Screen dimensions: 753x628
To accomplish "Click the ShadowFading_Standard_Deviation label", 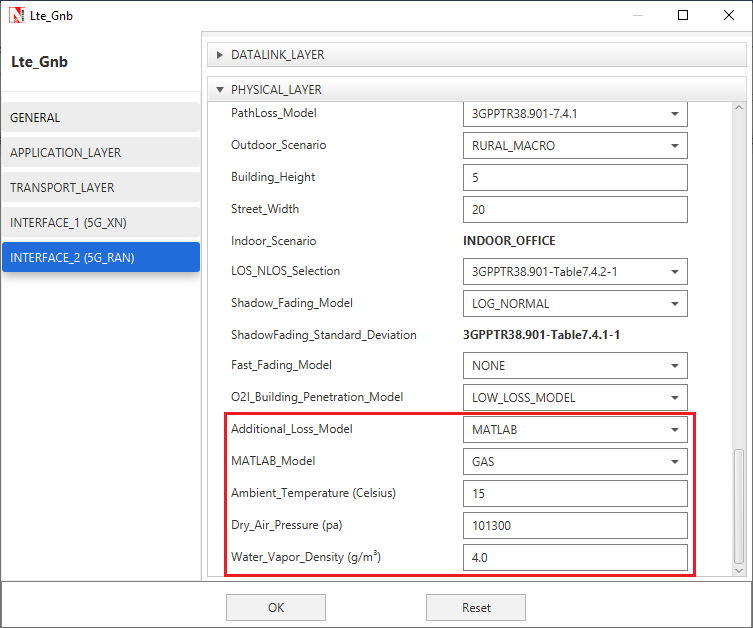I will click(324, 335).
